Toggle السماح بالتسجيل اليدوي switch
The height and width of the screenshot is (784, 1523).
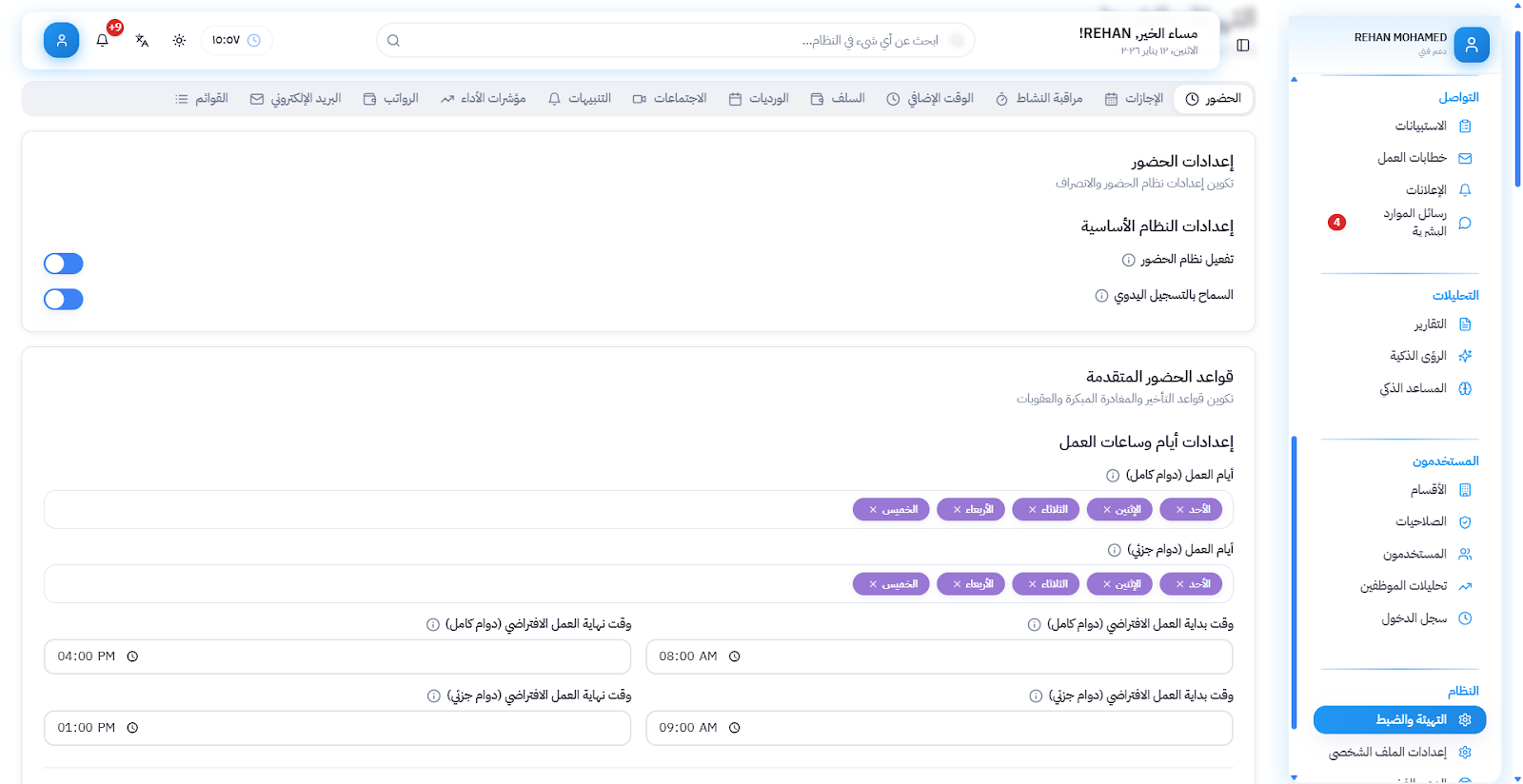pyautogui.click(x=64, y=300)
